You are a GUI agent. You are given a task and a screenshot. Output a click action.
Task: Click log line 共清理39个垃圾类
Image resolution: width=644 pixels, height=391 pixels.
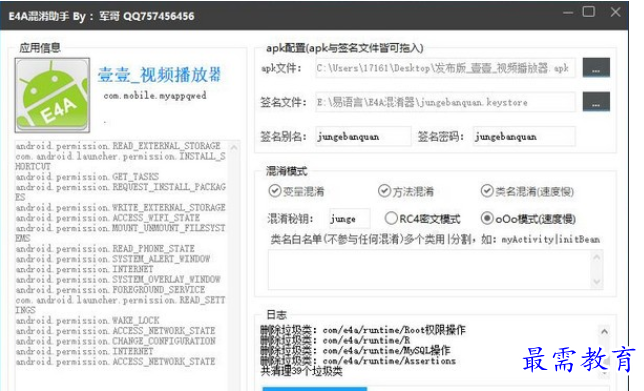pos(301,371)
